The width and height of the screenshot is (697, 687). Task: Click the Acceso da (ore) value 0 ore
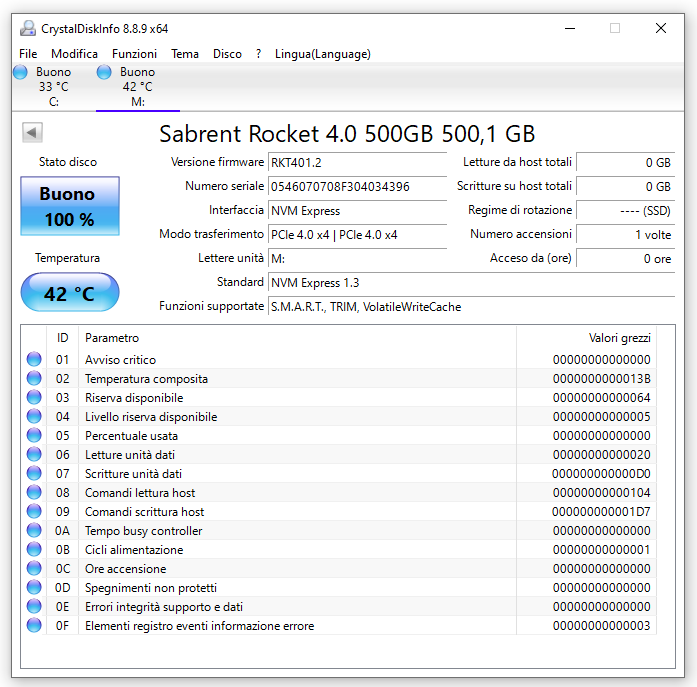[625, 258]
